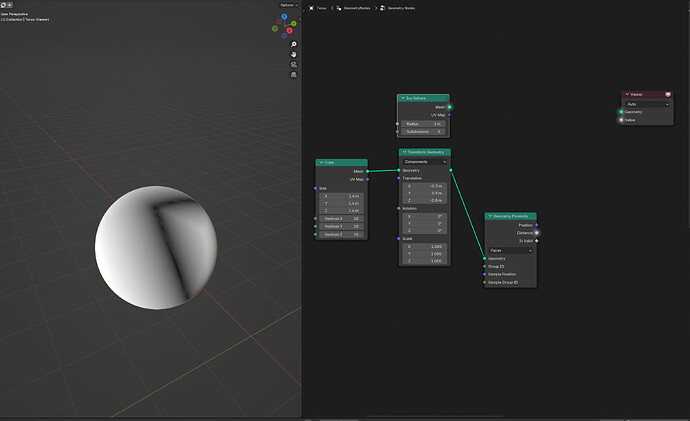Viewport: 690px width, 421px height.
Task: Click the Translation Y field in Transform Geometry
Action: tap(425, 193)
